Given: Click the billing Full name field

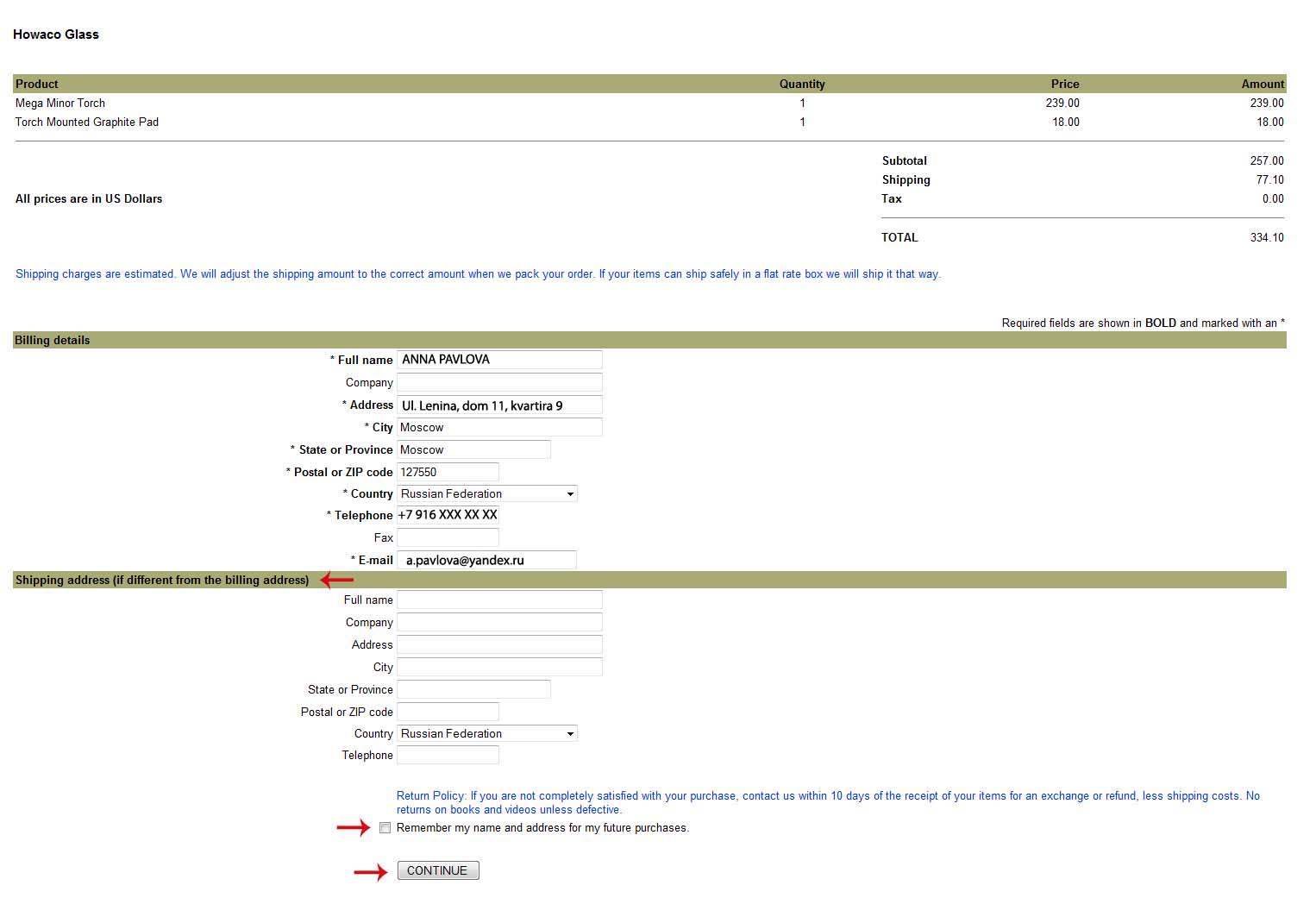Looking at the screenshot, I should (x=499, y=360).
